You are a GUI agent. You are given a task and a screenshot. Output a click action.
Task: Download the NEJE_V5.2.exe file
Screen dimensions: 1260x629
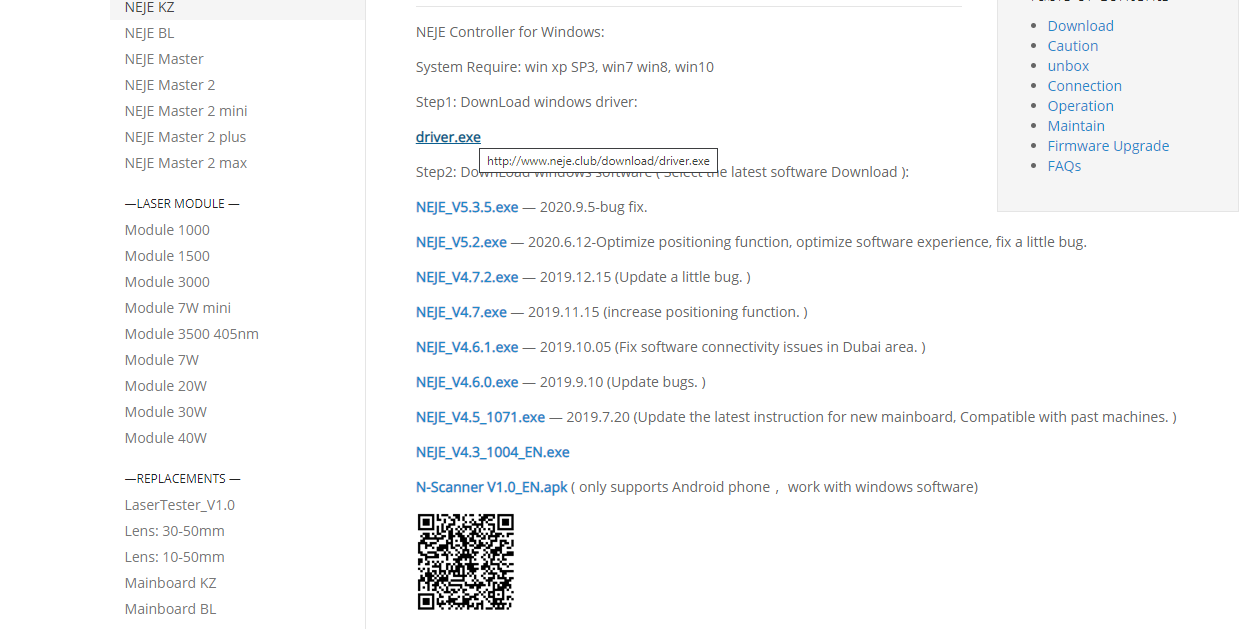tap(461, 242)
